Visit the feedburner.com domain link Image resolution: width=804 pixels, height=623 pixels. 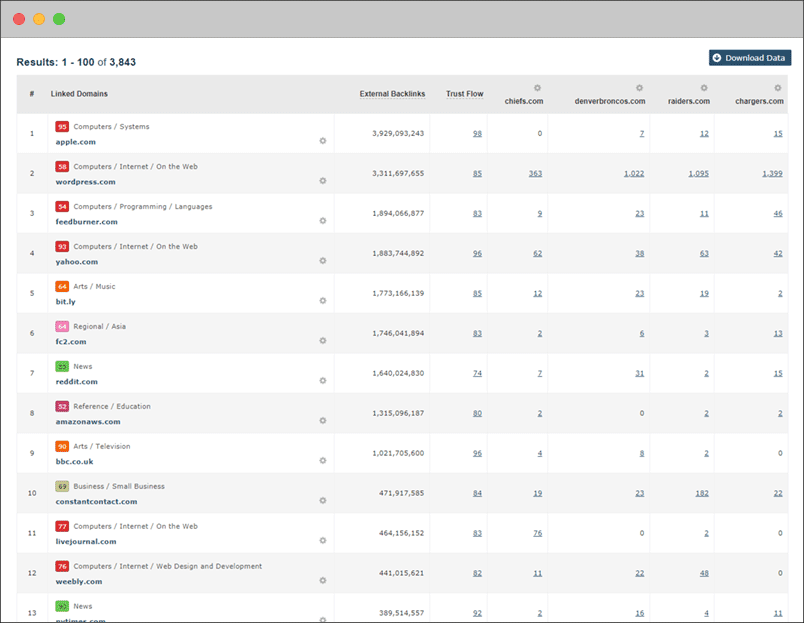click(x=86, y=222)
